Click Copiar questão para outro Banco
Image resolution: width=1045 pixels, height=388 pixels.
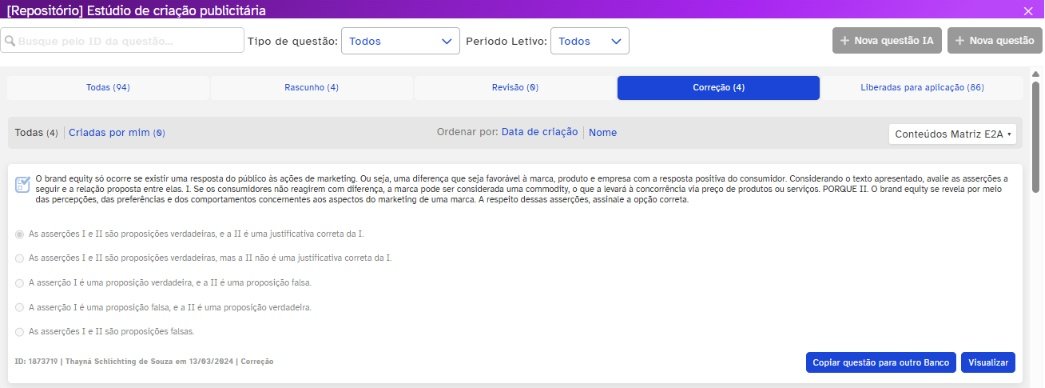[881, 363]
